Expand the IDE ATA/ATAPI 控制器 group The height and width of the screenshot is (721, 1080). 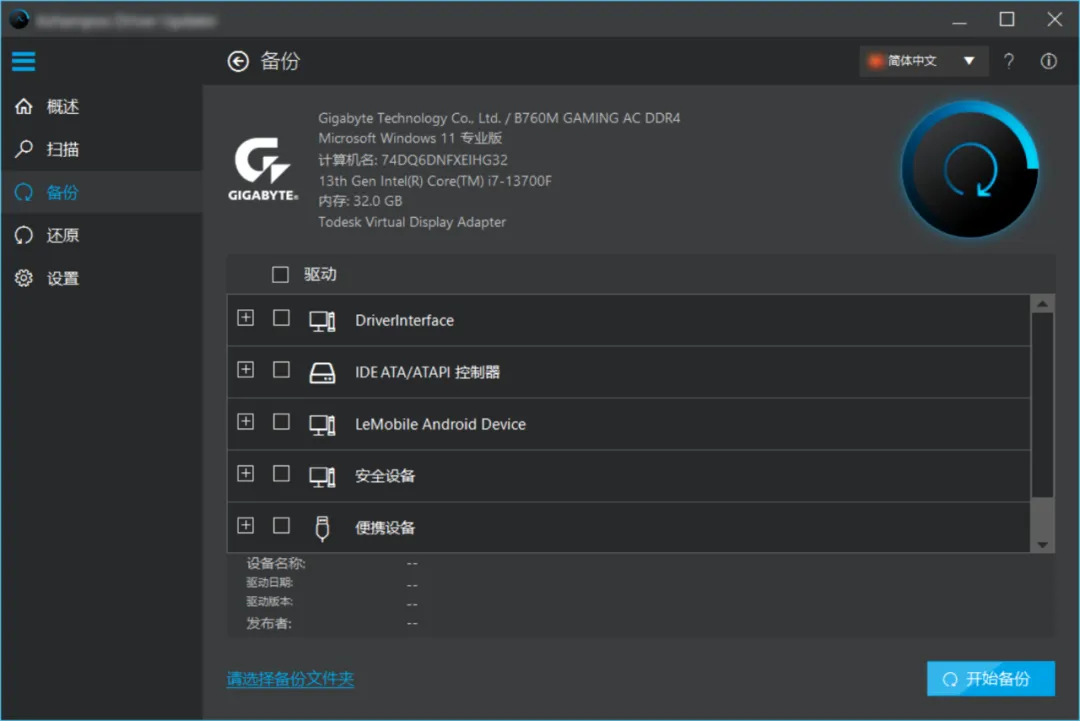[x=246, y=370]
